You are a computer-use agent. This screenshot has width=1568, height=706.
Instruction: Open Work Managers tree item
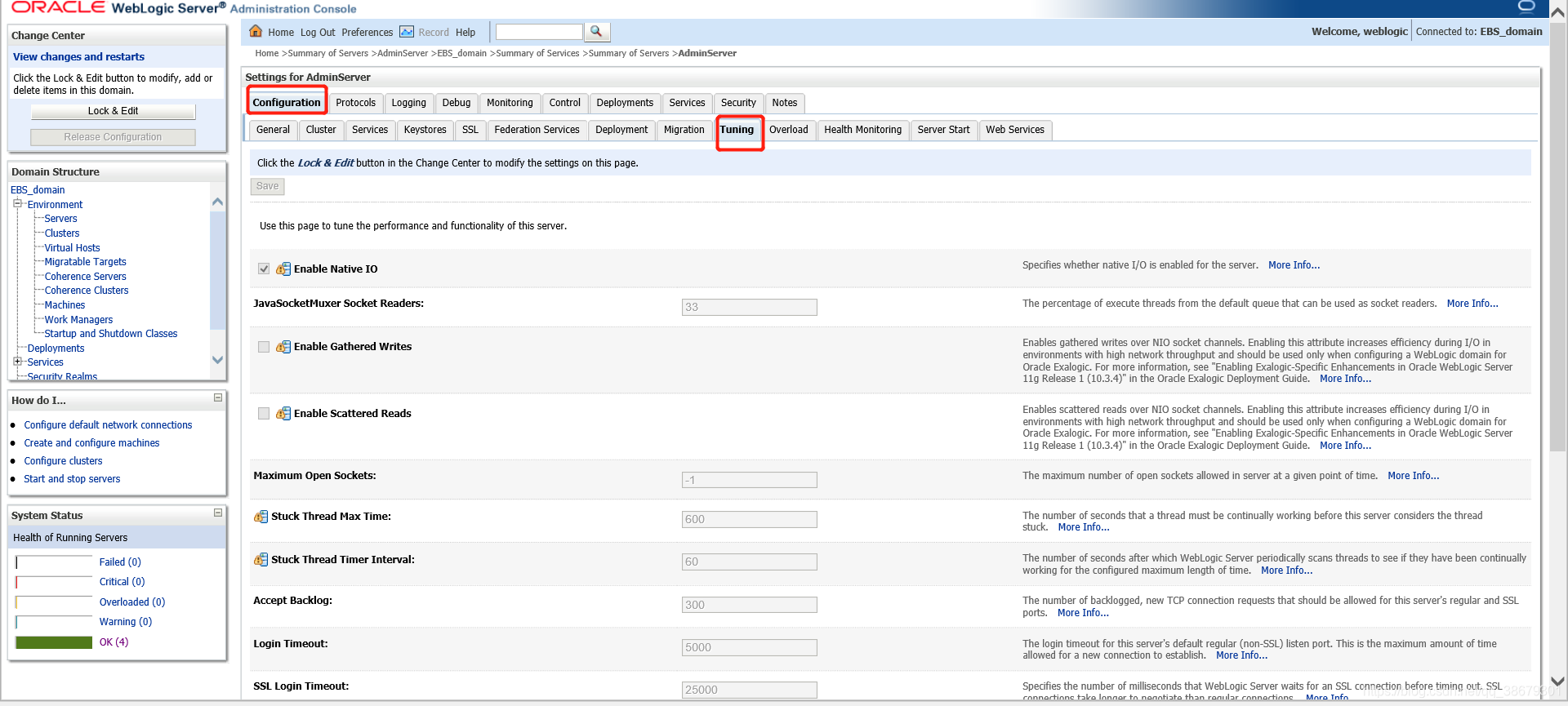(x=78, y=320)
